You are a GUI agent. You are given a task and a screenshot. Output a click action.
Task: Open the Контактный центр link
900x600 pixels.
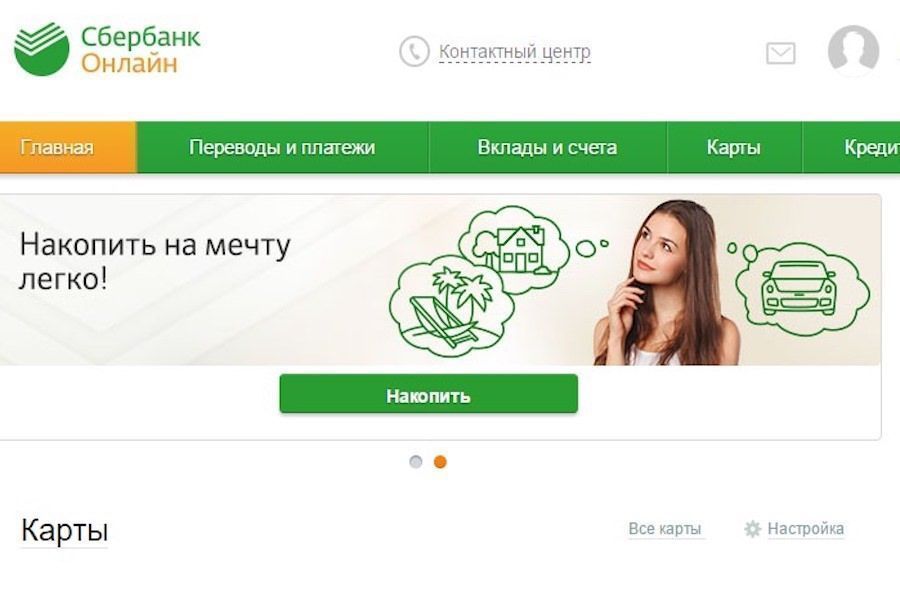click(515, 52)
